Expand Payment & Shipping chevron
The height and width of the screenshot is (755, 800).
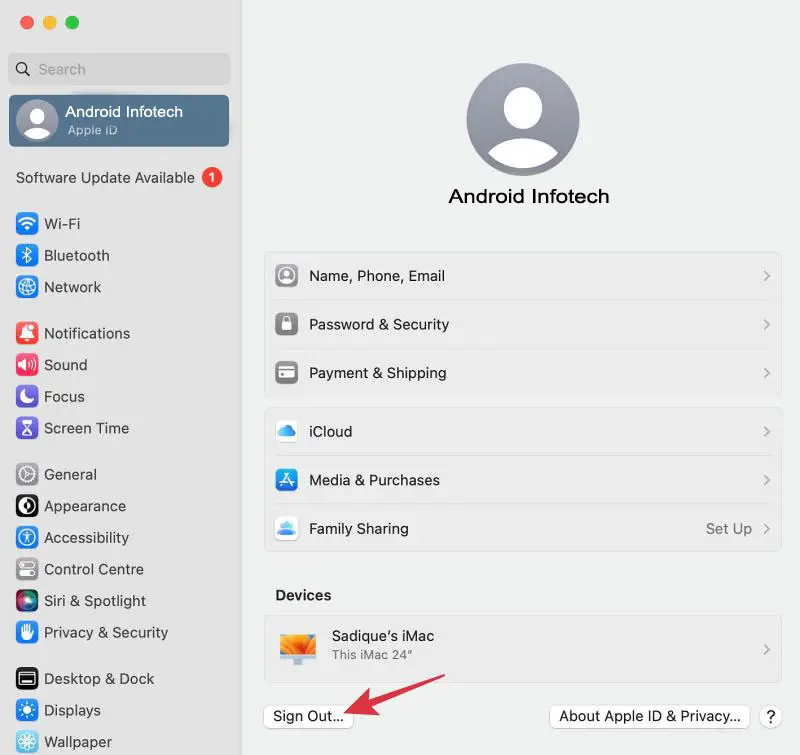coord(766,373)
